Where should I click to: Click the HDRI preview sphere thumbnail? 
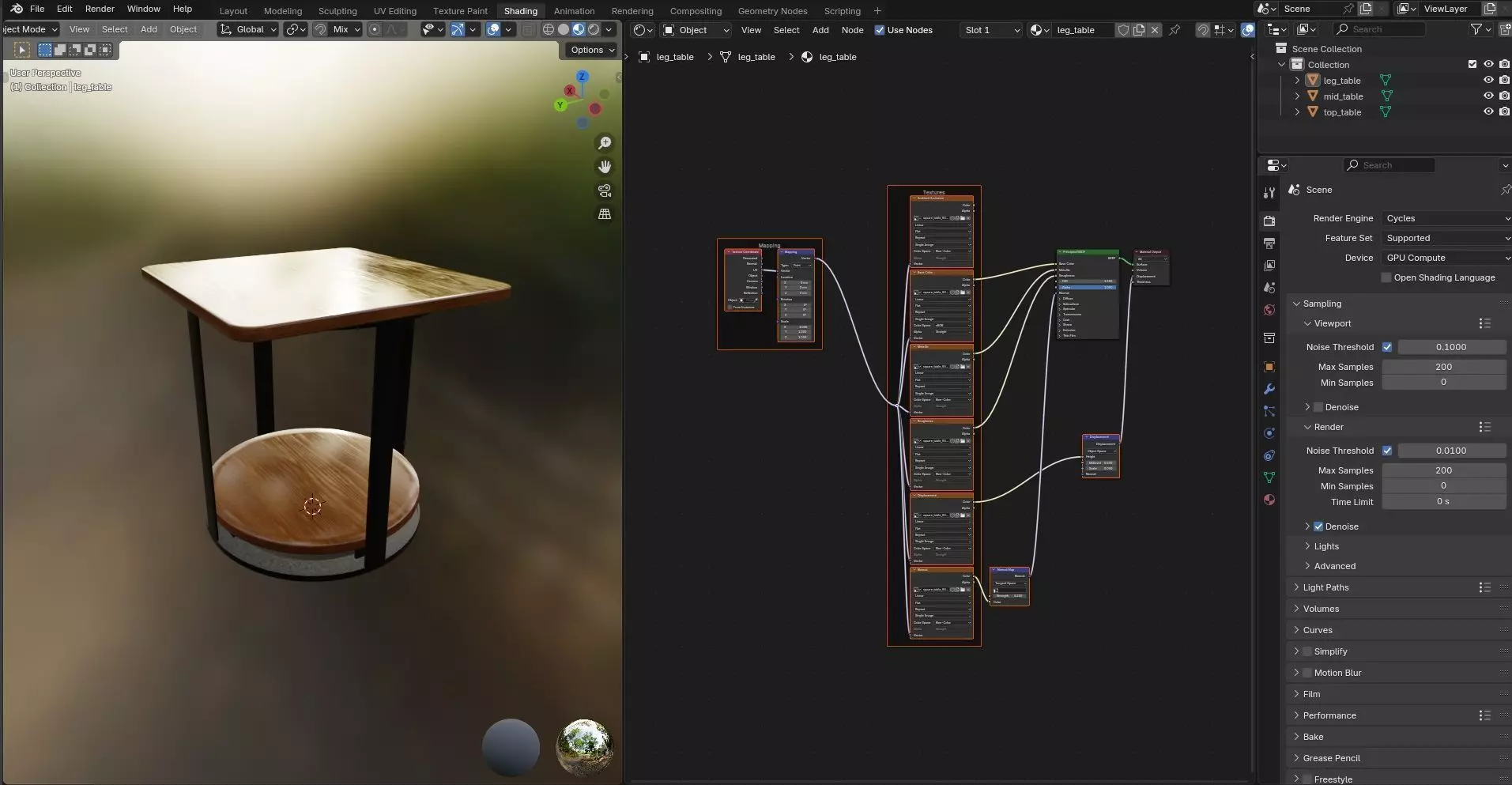[584, 747]
